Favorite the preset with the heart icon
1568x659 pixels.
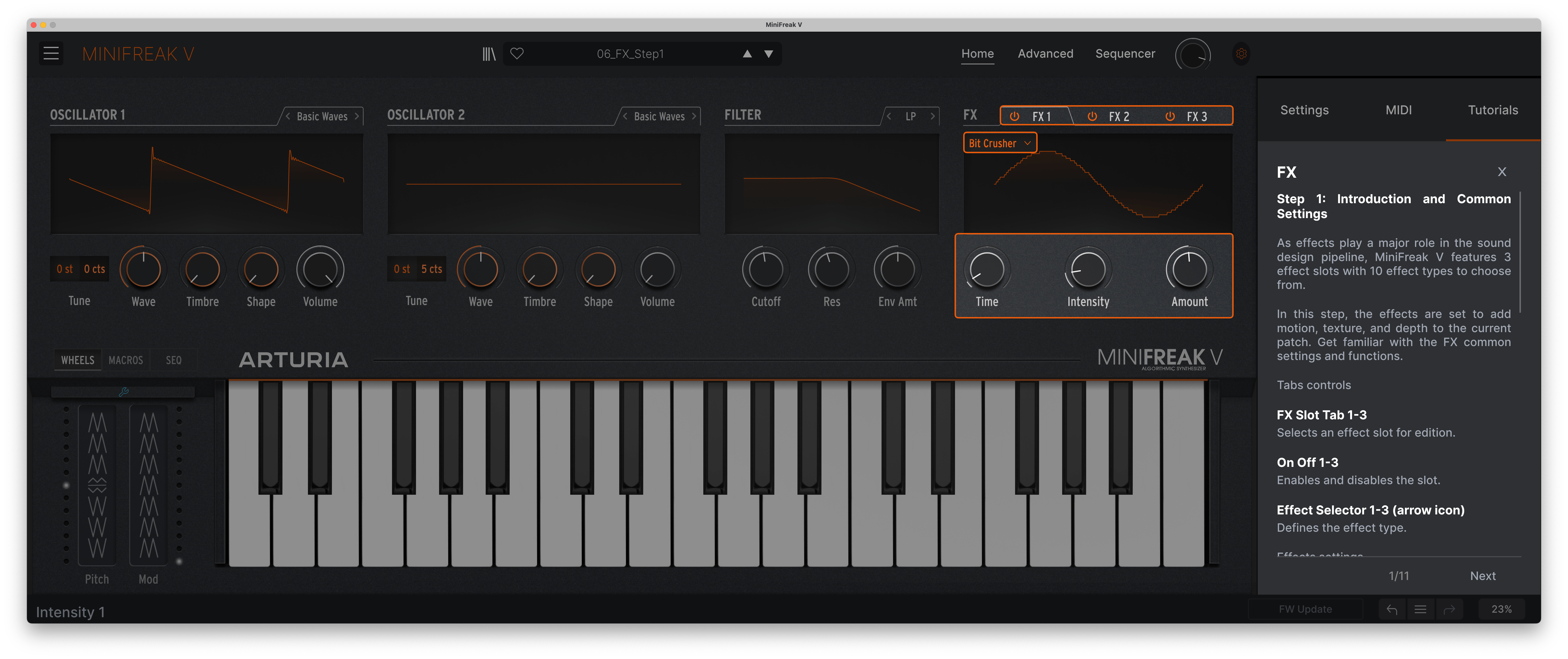click(x=517, y=54)
